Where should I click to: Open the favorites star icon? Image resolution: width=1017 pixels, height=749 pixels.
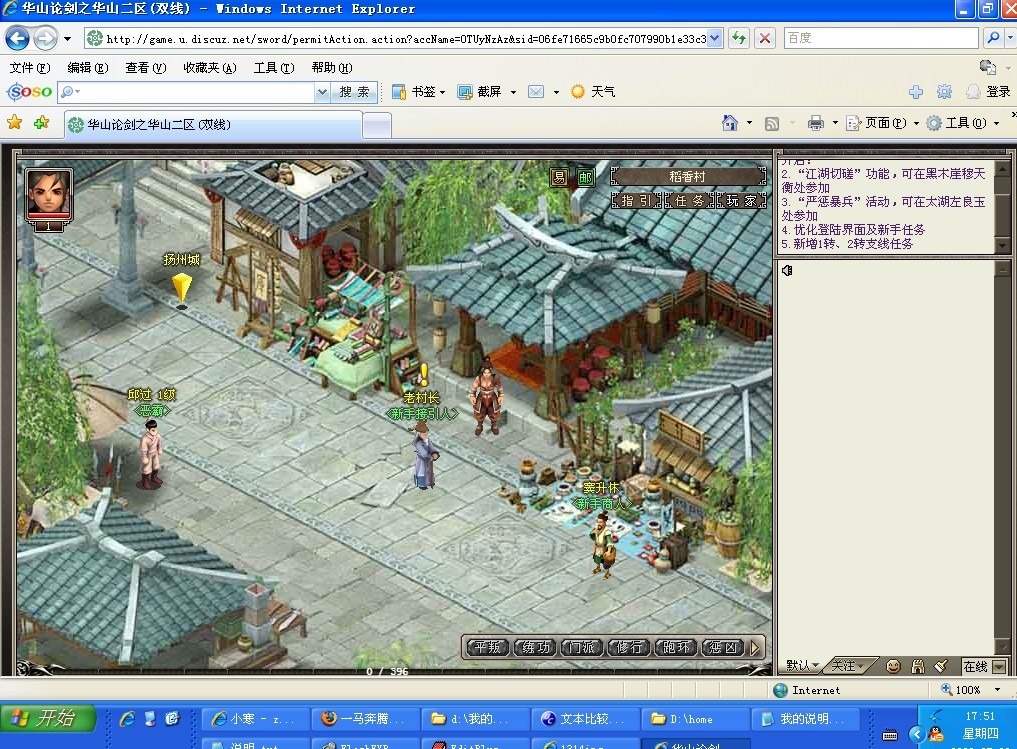14,123
